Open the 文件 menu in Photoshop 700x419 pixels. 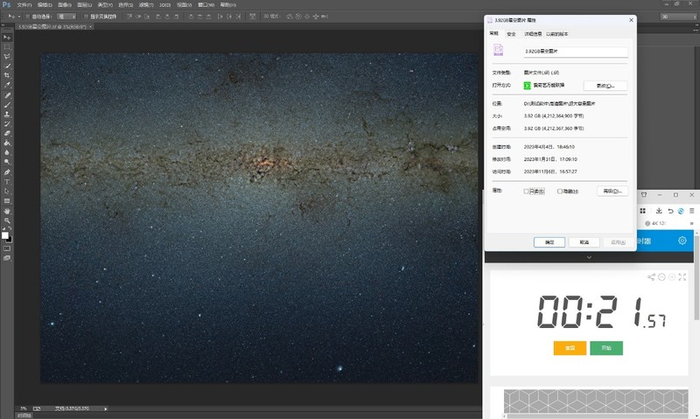[24, 4]
